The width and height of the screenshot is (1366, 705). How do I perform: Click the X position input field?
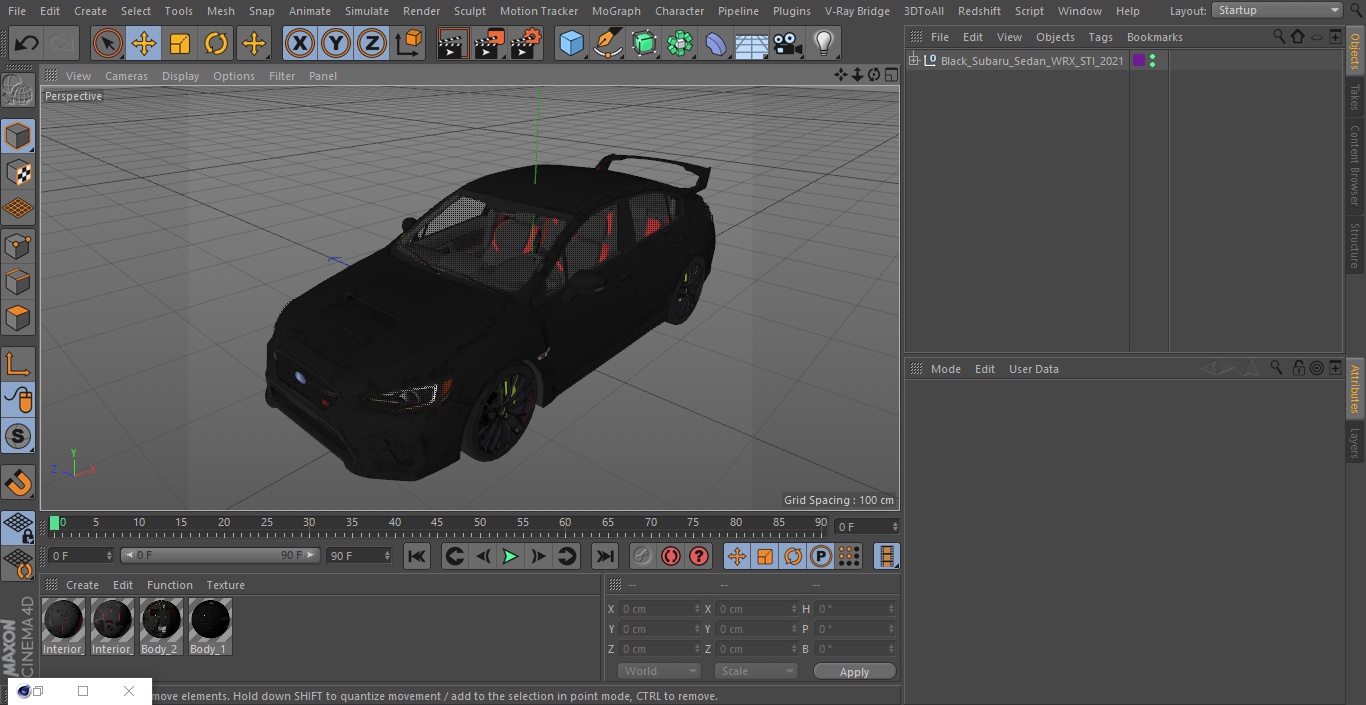click(x=660, y=609)
